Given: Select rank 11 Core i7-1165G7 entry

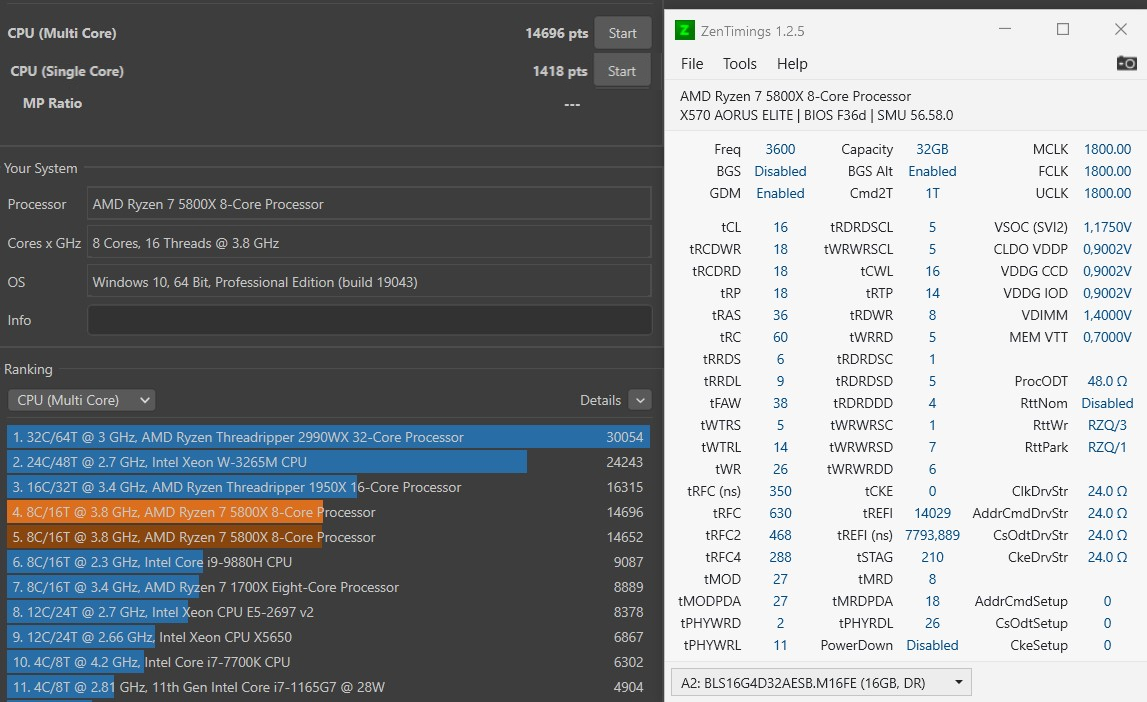Looking at the screenshot, I should point(328,687).
